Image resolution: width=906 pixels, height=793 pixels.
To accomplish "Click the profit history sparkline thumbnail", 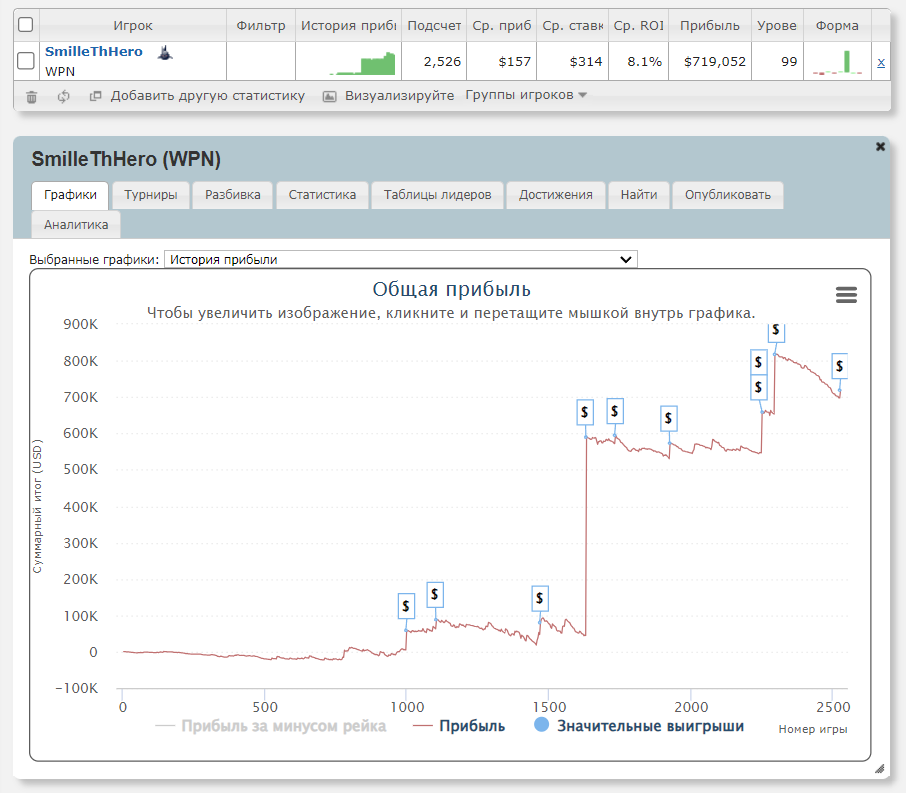I will pyautogui.click(x=348, y=62).
